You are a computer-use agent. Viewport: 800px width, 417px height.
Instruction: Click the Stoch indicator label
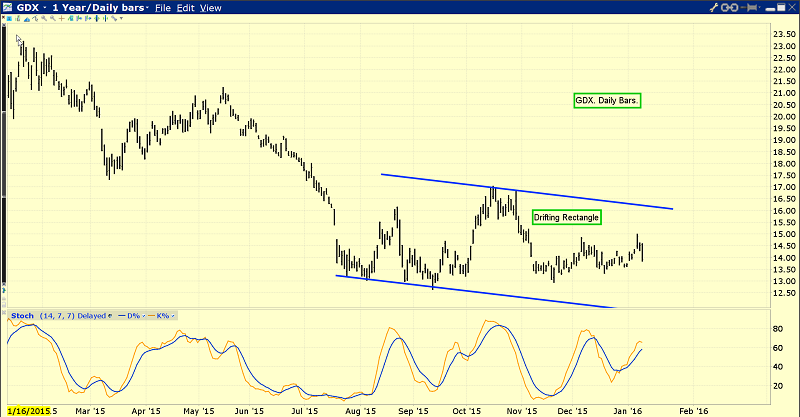coord(20,316)
